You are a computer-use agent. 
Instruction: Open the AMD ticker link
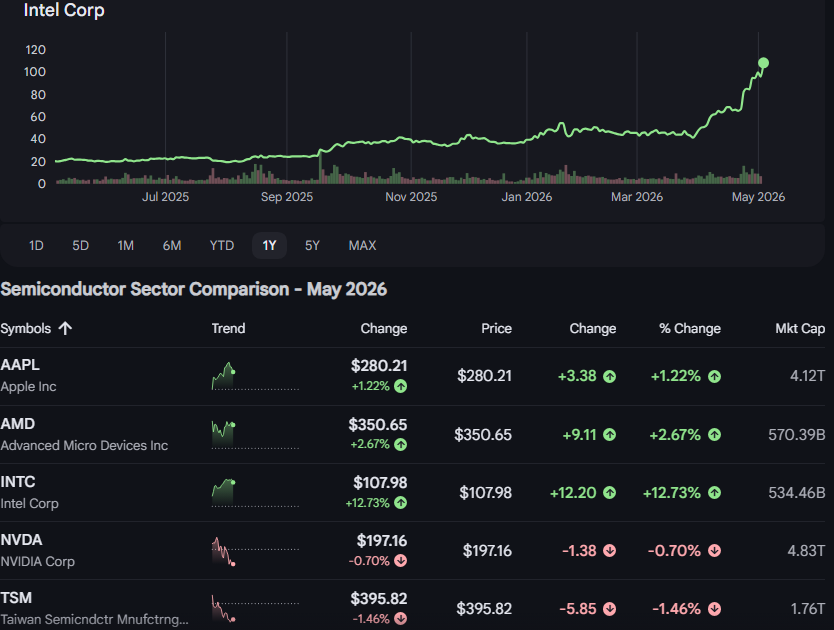pos(18,424)
